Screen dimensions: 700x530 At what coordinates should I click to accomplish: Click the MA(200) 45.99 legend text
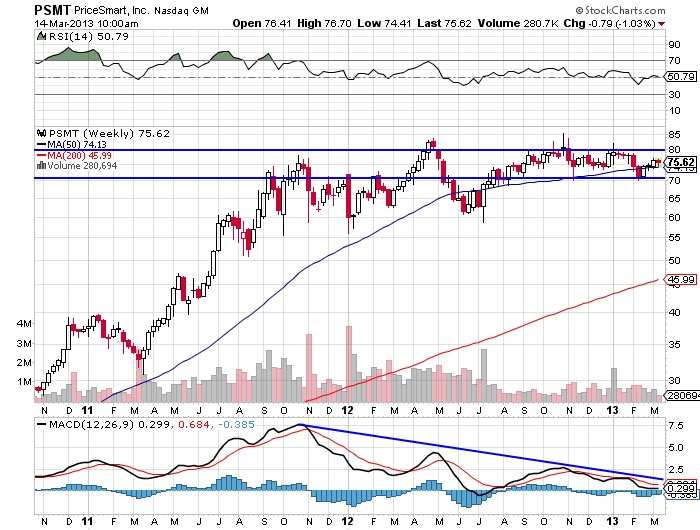[x=79, y=155]
